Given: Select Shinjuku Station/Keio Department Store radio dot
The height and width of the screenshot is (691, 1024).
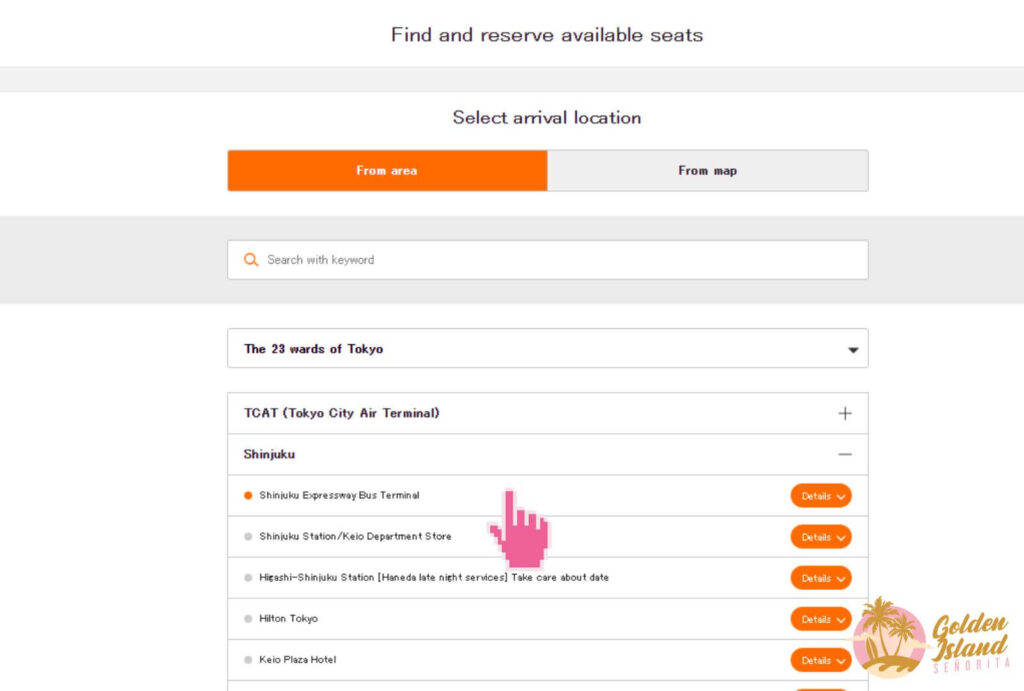Looking at the screenshot, I should click(x=248, y=537).
